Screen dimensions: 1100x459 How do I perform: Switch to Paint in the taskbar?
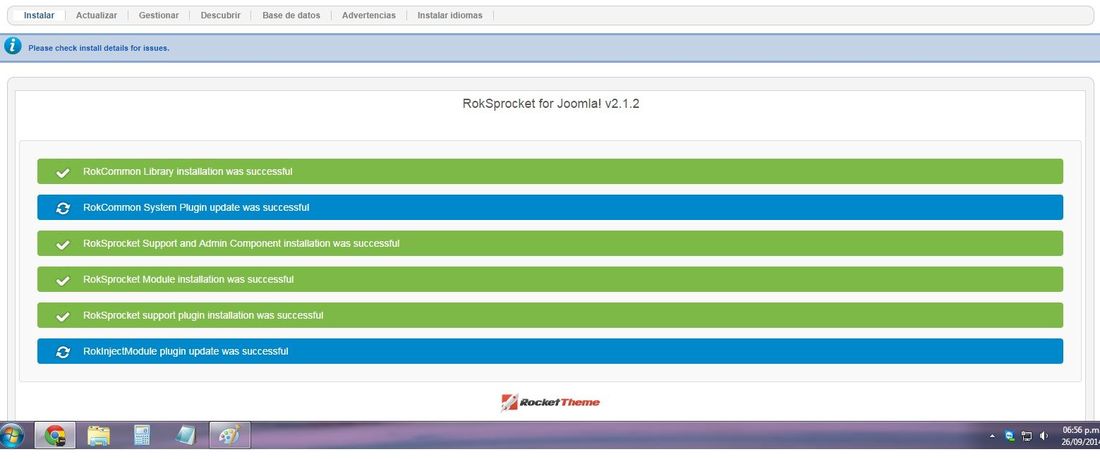coord(229,436)
